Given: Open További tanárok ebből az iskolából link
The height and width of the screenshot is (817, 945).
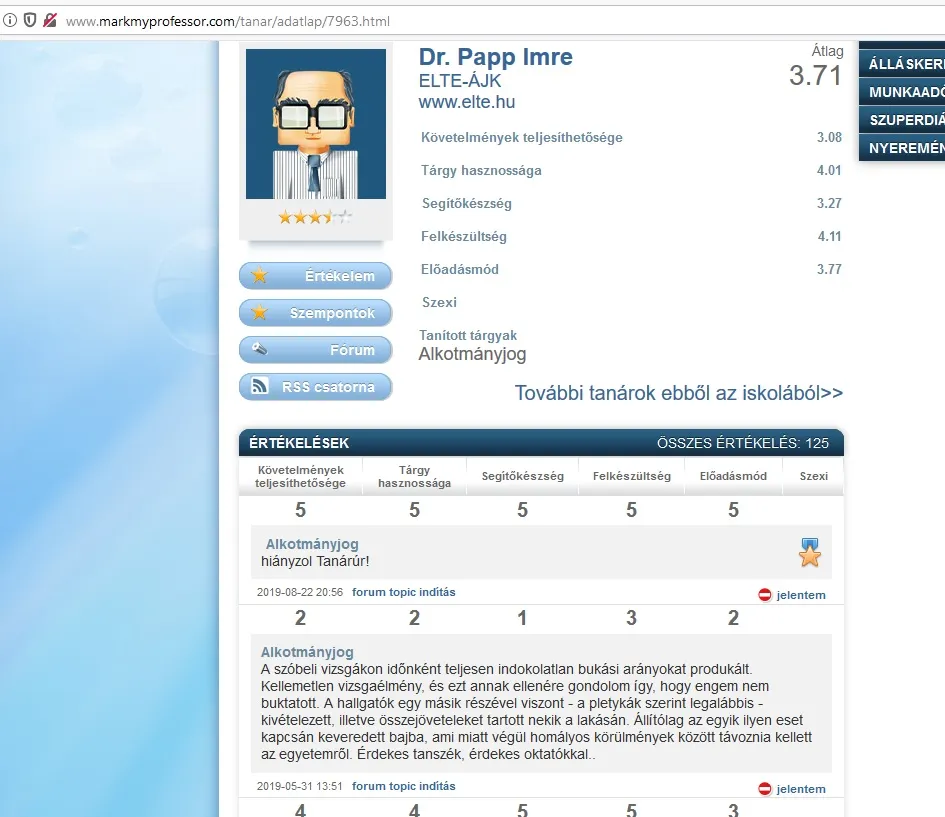Looking at the screenshot, I should point(678,393).
